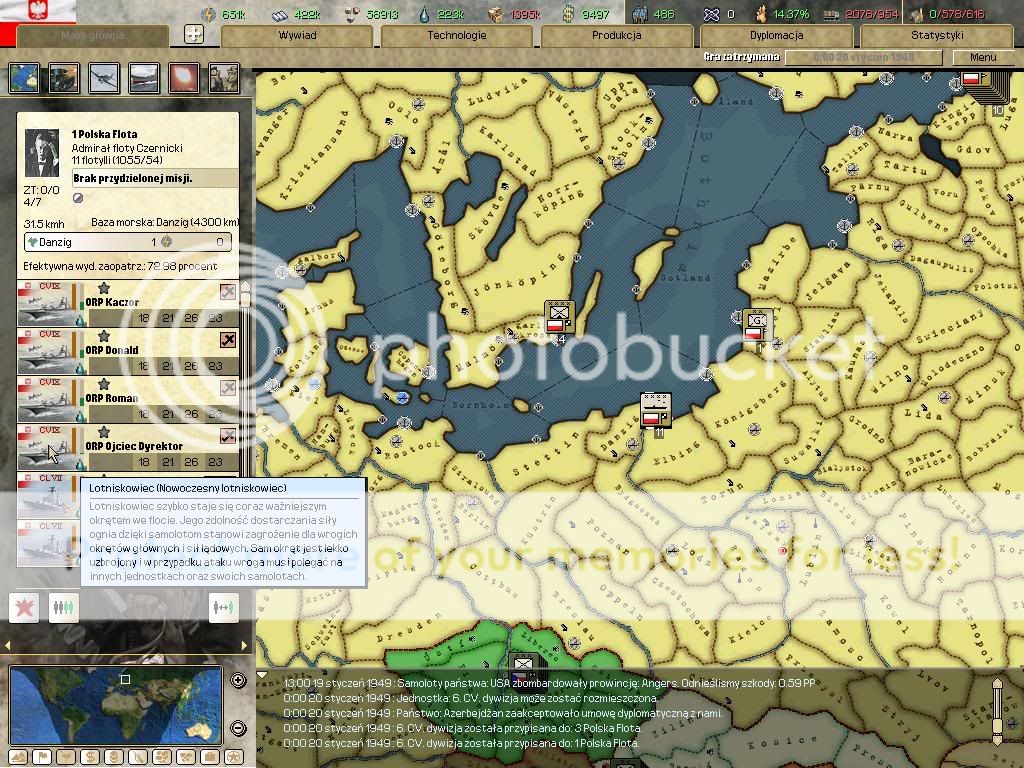The image size is (1024, 768).
Task: Click the warship filter icon in the unit bar
Action: click(x=143, y=78)
